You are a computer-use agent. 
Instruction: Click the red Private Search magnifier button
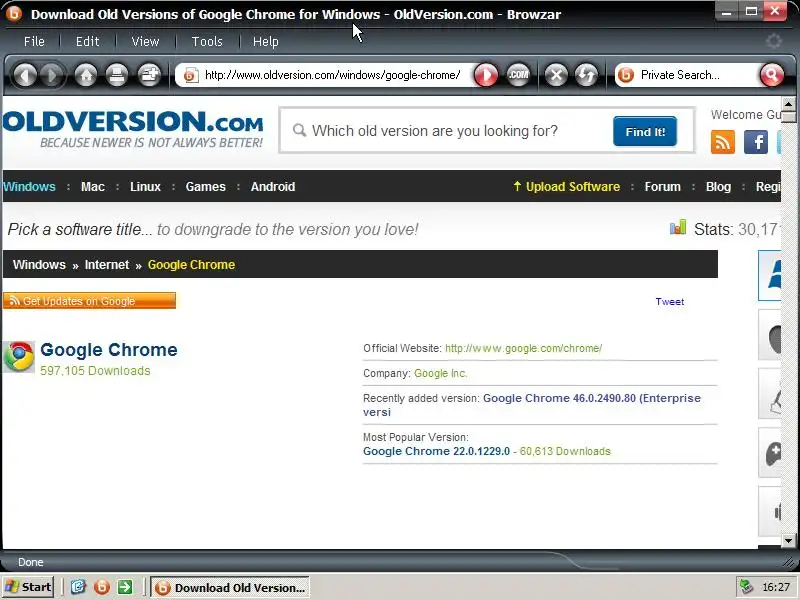(x=771, y=76)
